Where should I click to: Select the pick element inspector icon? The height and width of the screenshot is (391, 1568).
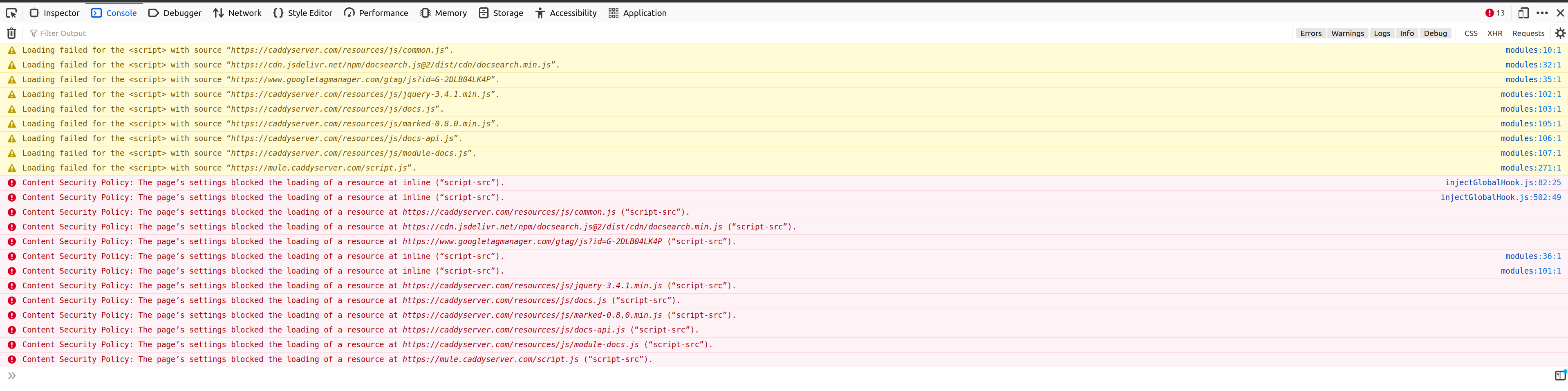(x=11, y=12)
